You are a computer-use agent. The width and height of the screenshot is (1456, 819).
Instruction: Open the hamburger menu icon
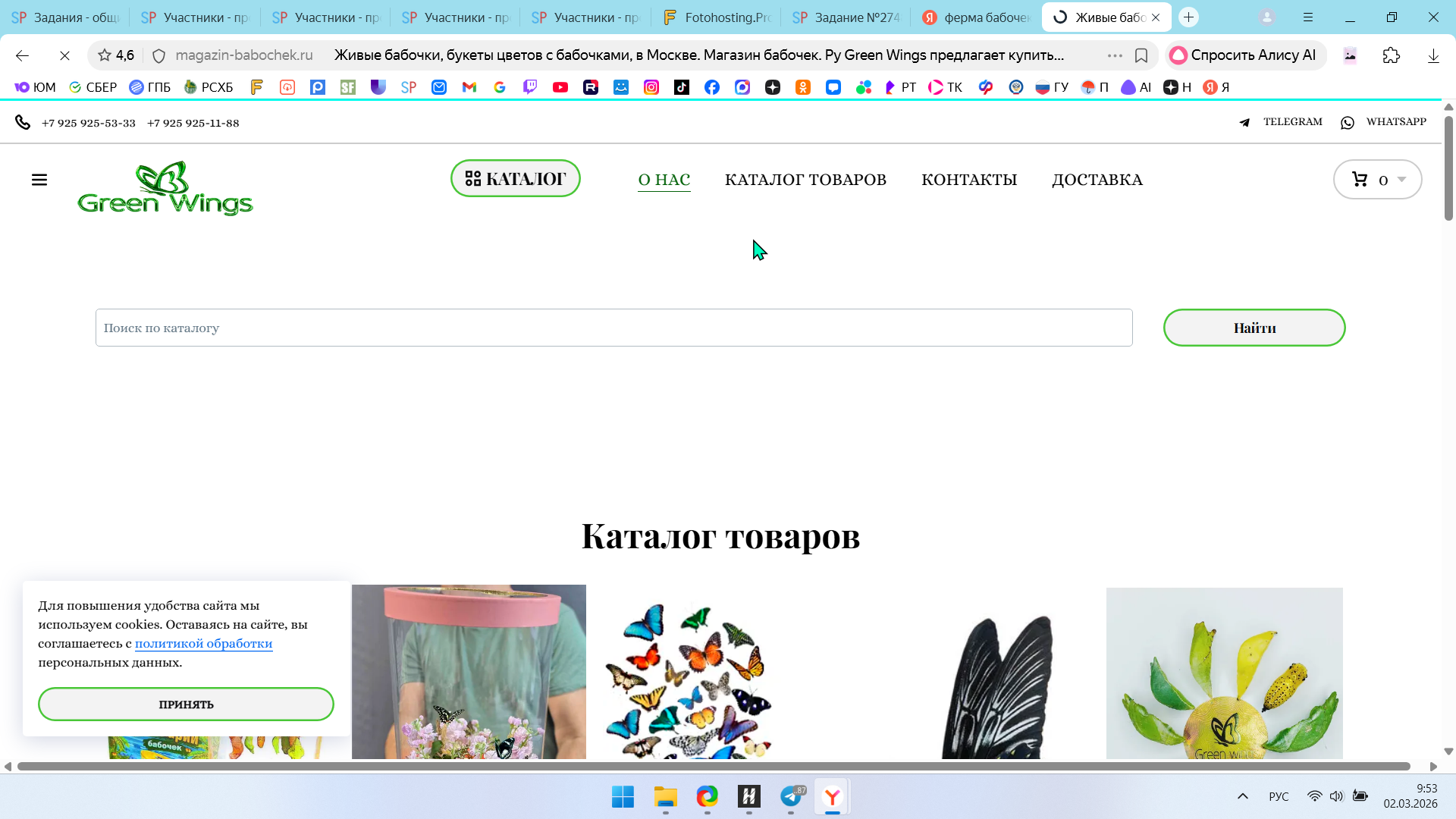(39, 180)
